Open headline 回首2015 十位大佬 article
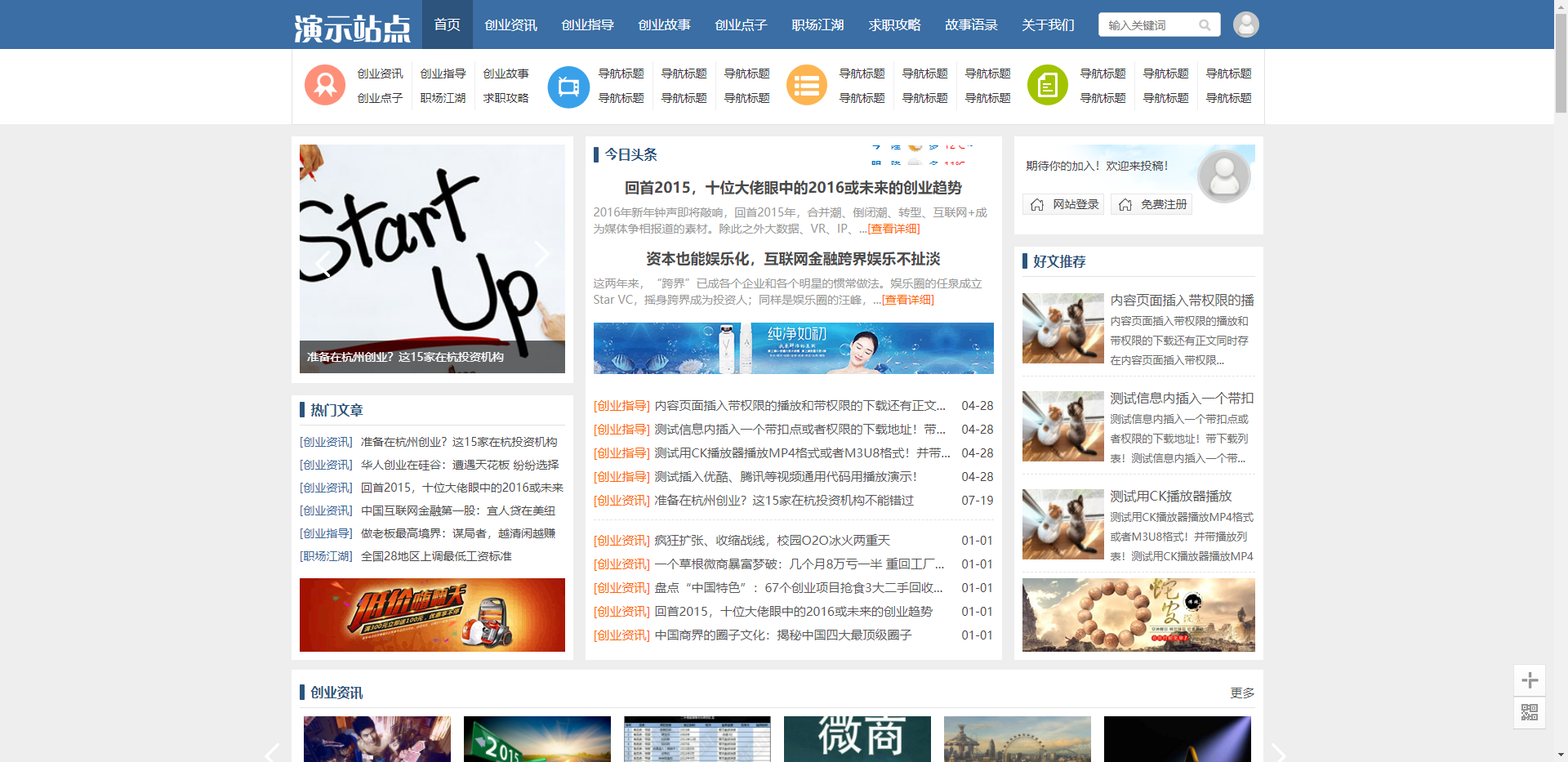This screenshot has width=1568, height=762. click(x=793, y=188)
